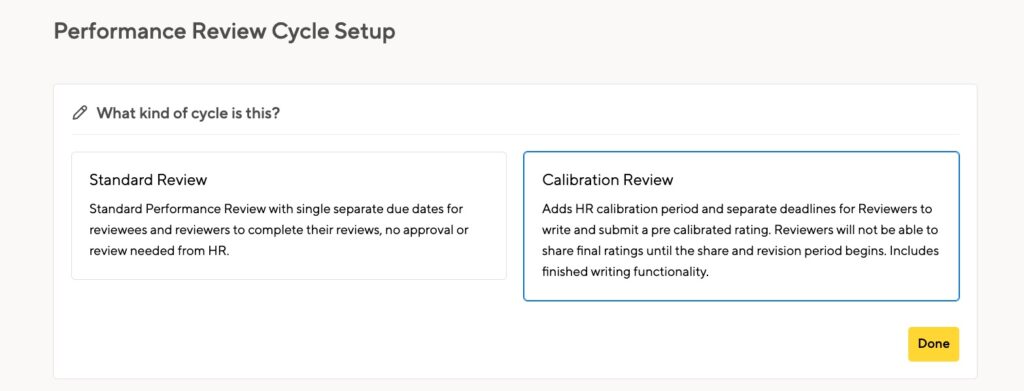Viewport: 1024px width, 391px height.
Task: Click the "Calibration Review" card title text
Action: click(607, 180)
